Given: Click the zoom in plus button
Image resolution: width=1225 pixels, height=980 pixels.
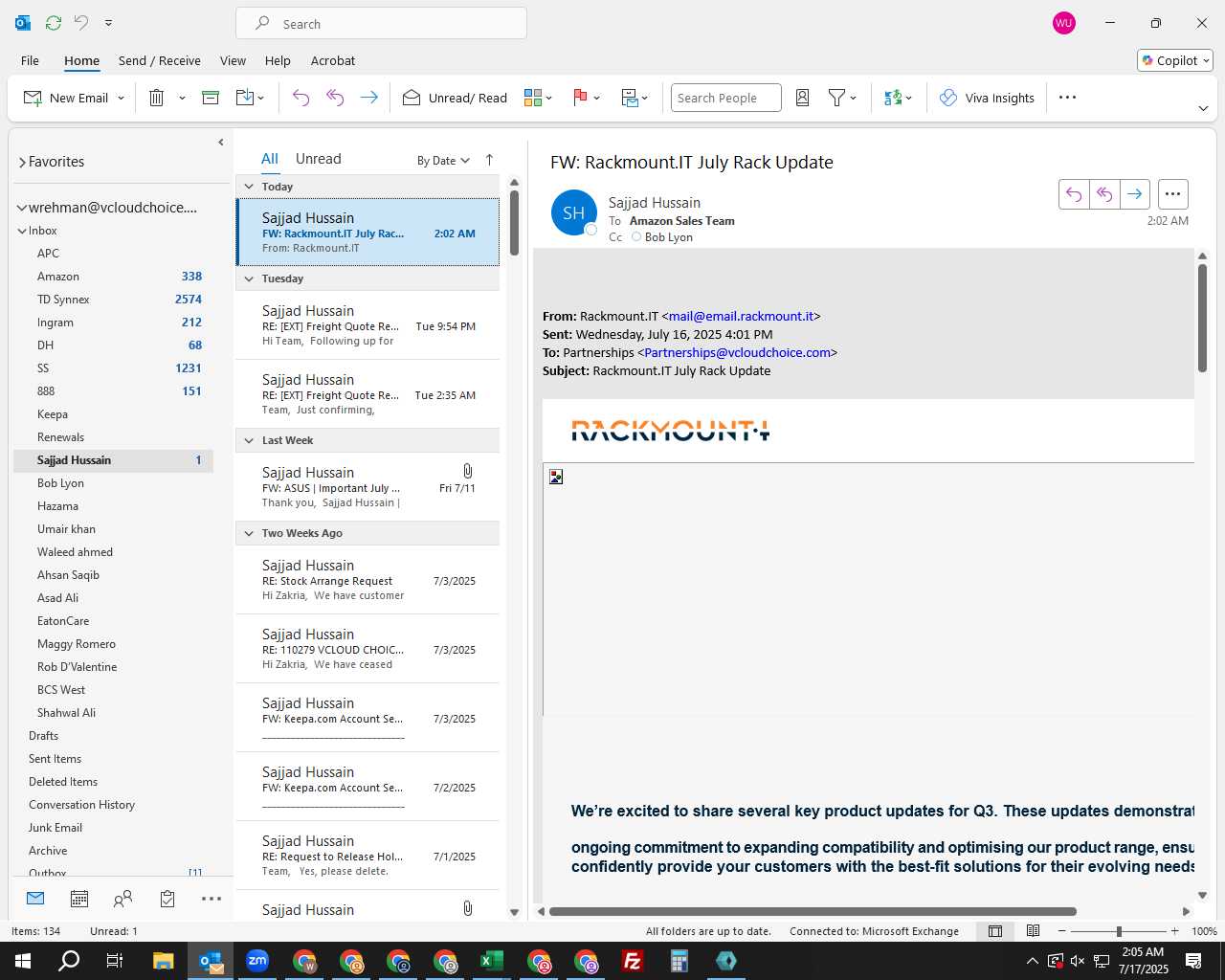Looking at the screenshot, I should 1175,931.
